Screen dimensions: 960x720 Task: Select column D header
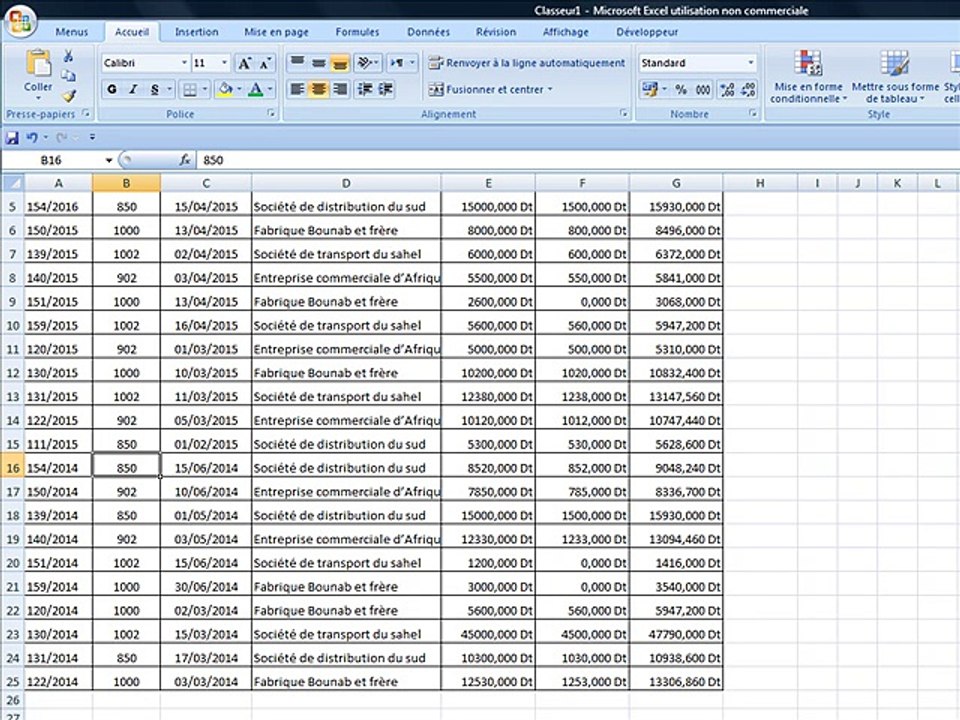pyautogui.click(x=346, y=183)
